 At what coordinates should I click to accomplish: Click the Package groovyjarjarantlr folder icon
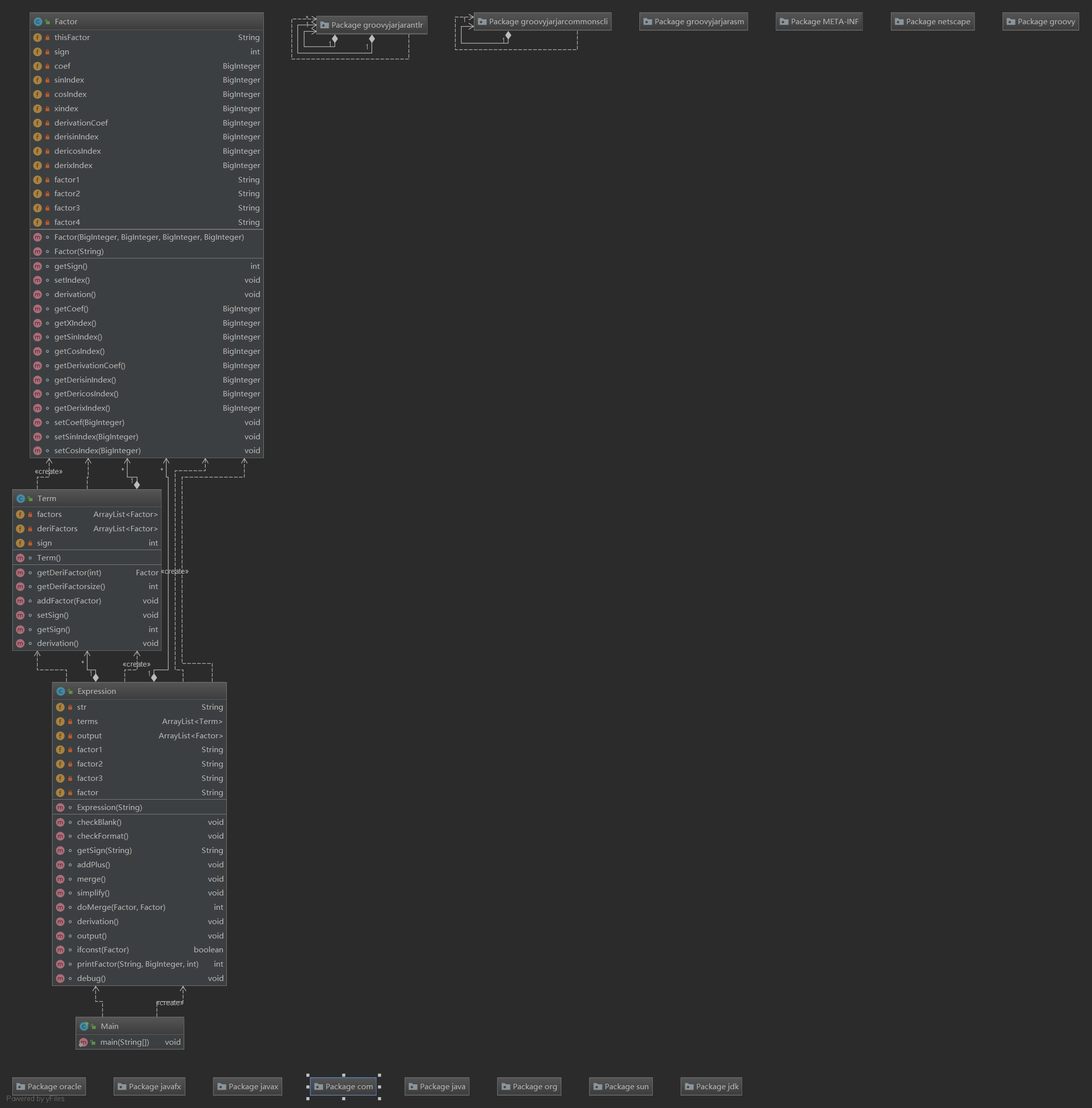pos(325,25)
